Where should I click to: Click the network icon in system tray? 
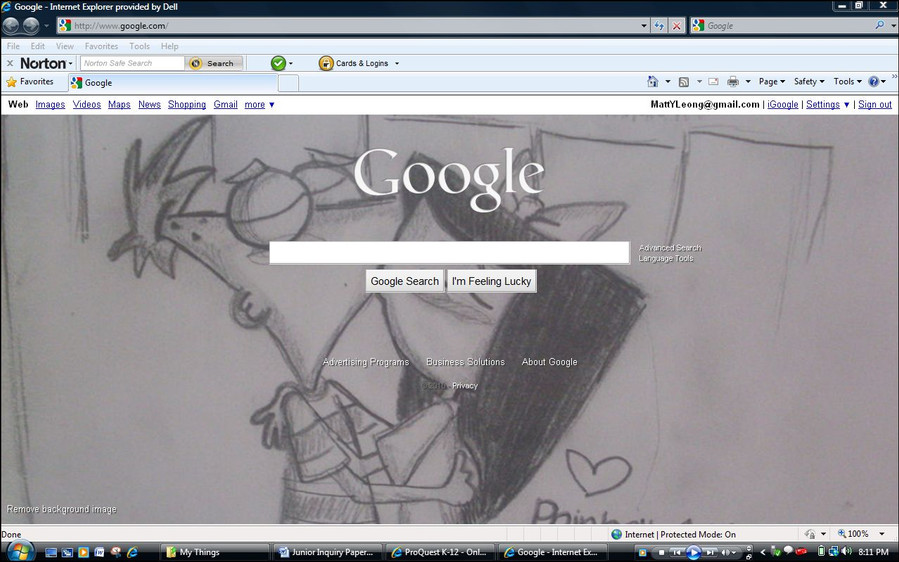(834, 552)
